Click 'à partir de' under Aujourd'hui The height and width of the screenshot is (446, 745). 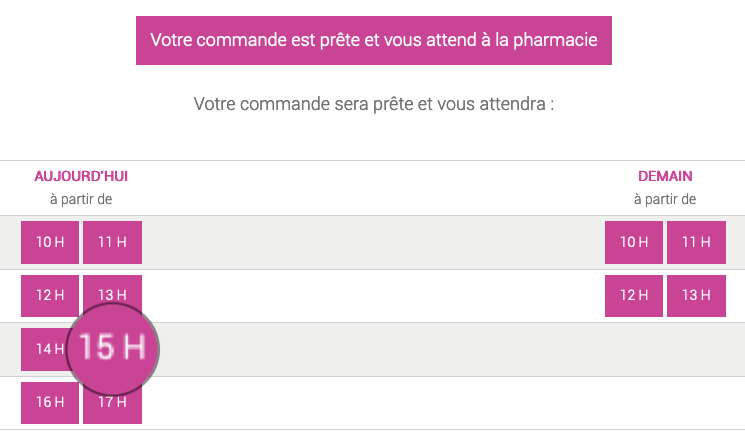coord(81,199)
